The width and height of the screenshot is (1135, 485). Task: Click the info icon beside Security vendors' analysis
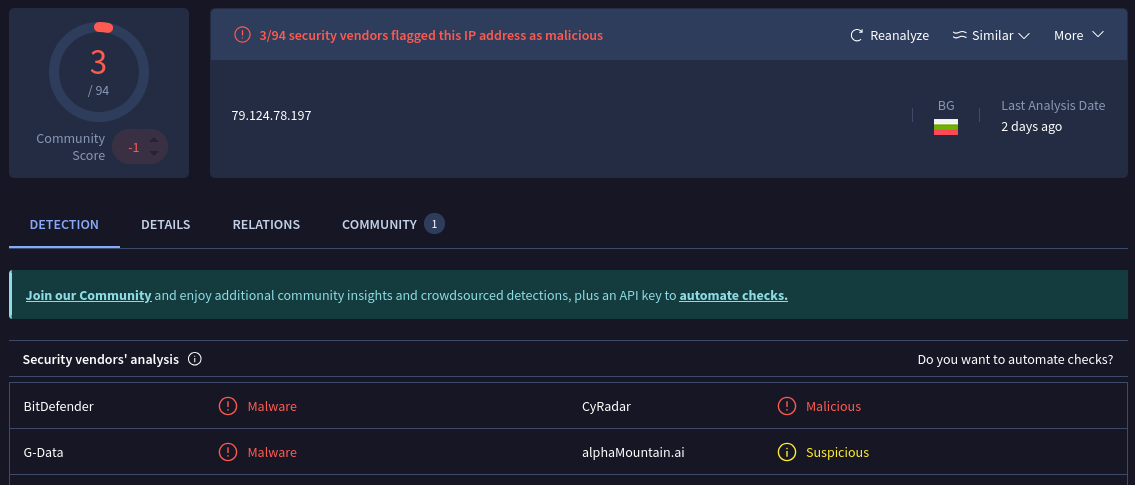[x=195, y=359]
